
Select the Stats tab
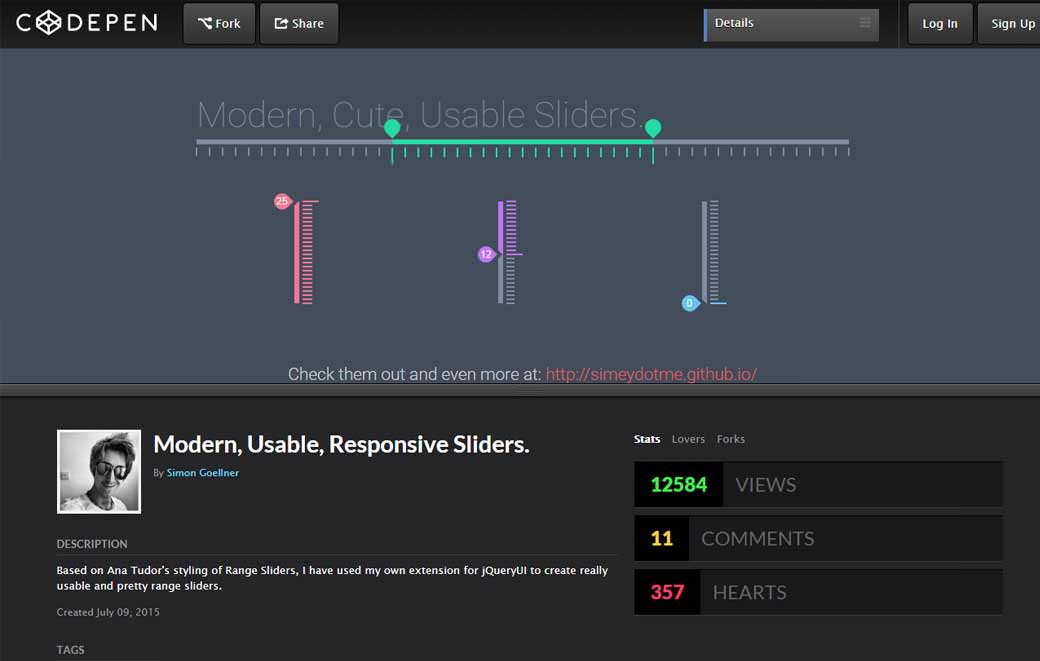646,439
